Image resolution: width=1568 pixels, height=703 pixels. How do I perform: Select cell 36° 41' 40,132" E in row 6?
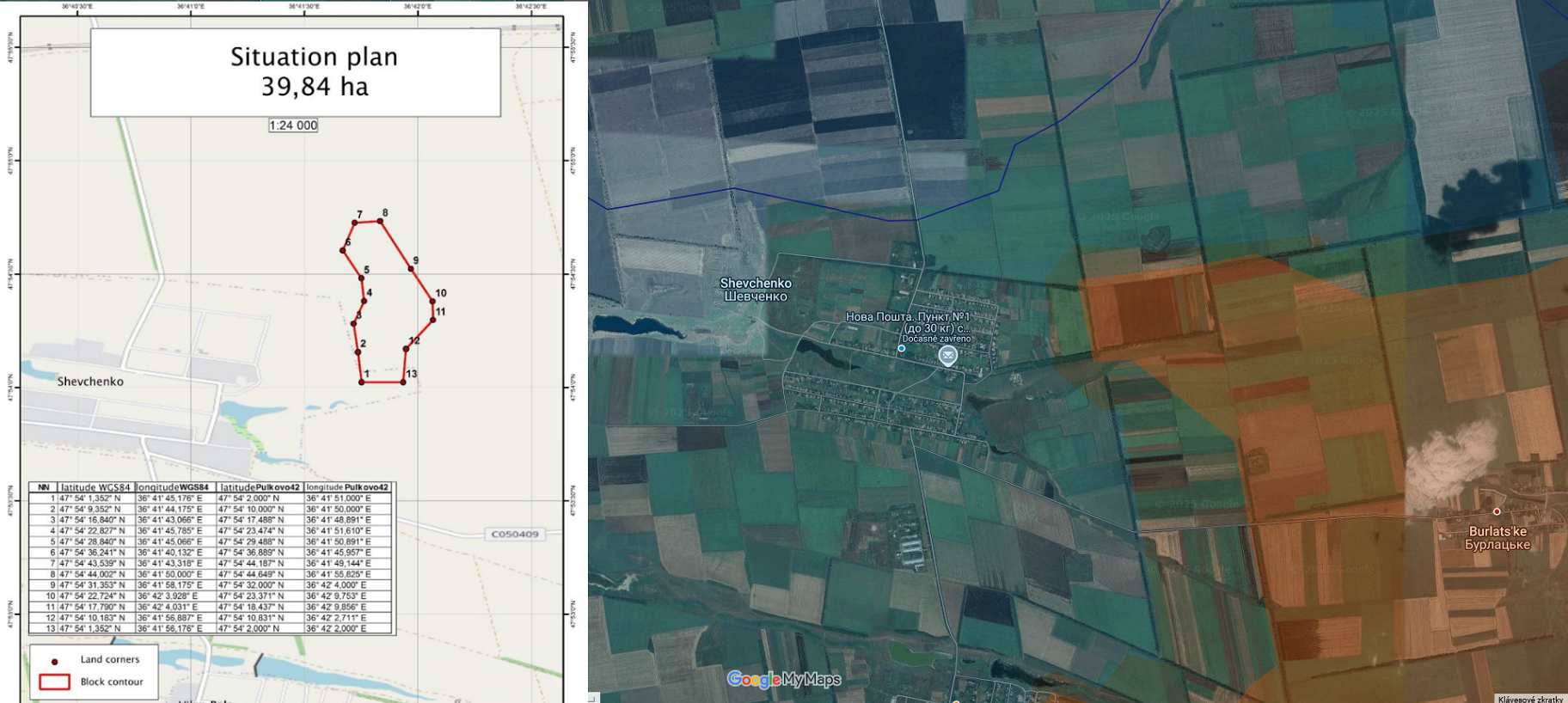pos(175,553)
